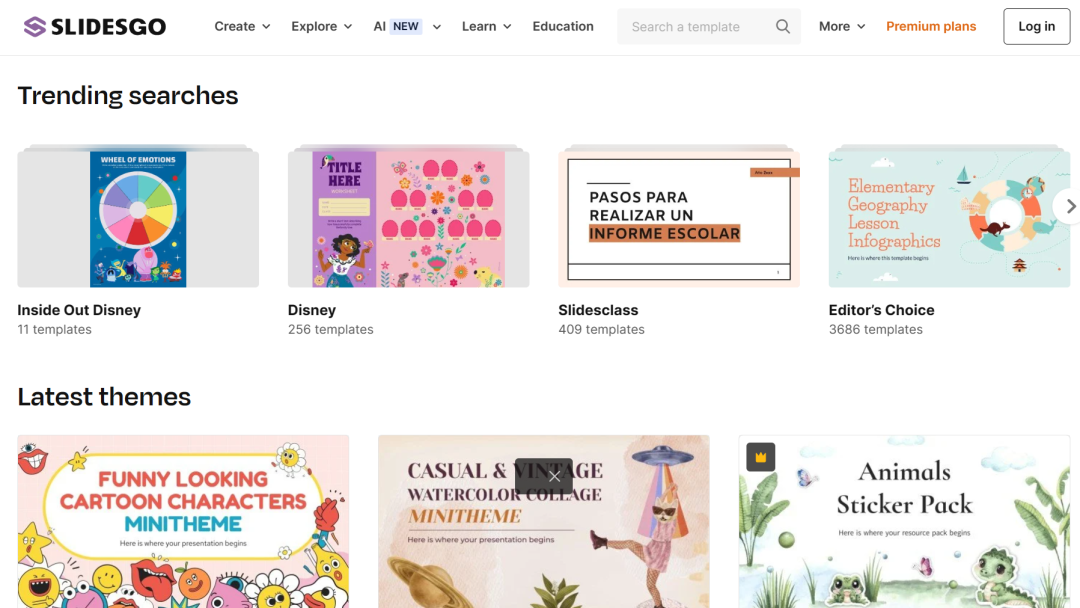Open the More dropdown

(x=842, y=27)
